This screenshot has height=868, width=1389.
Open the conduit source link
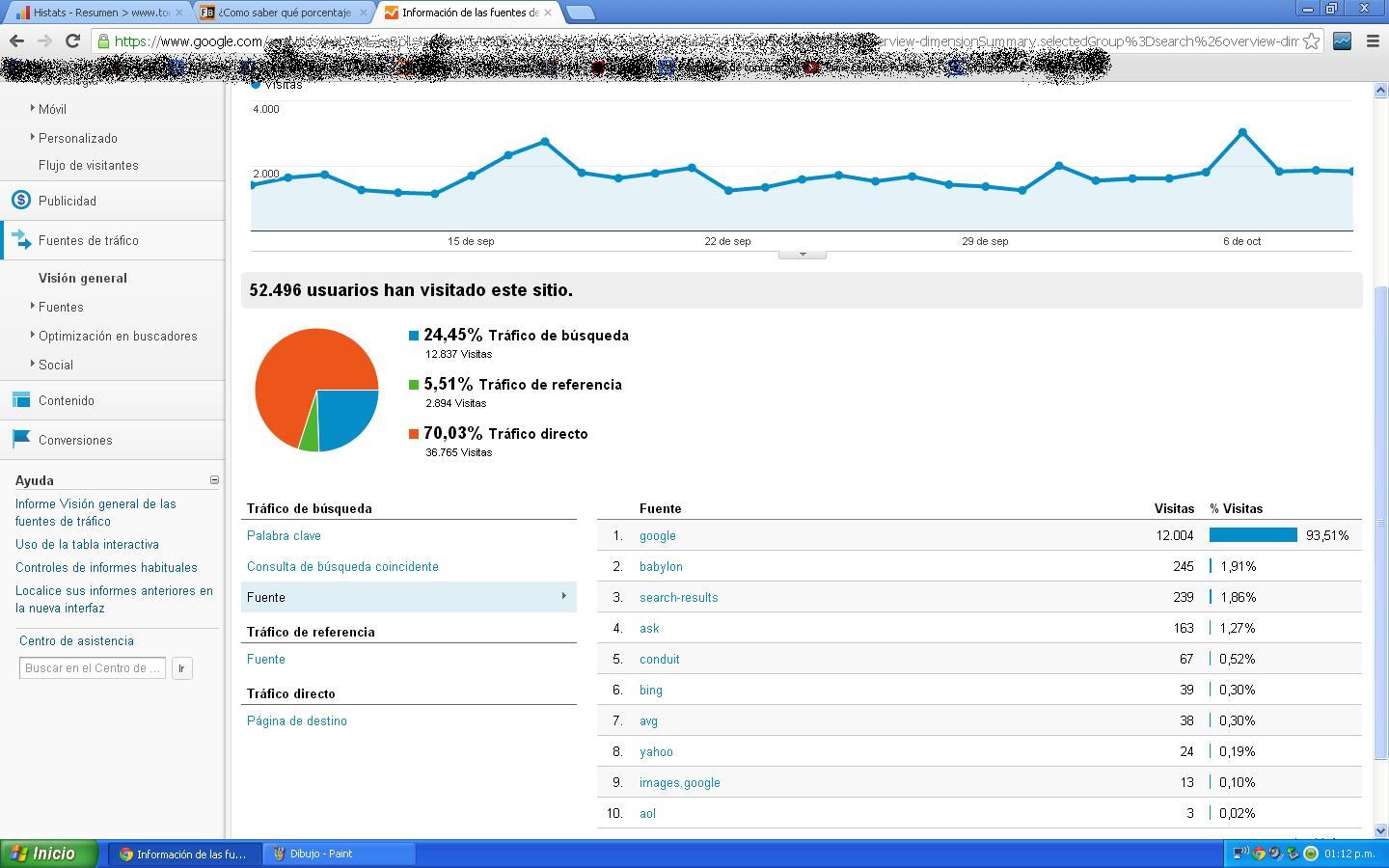[660, 659]
